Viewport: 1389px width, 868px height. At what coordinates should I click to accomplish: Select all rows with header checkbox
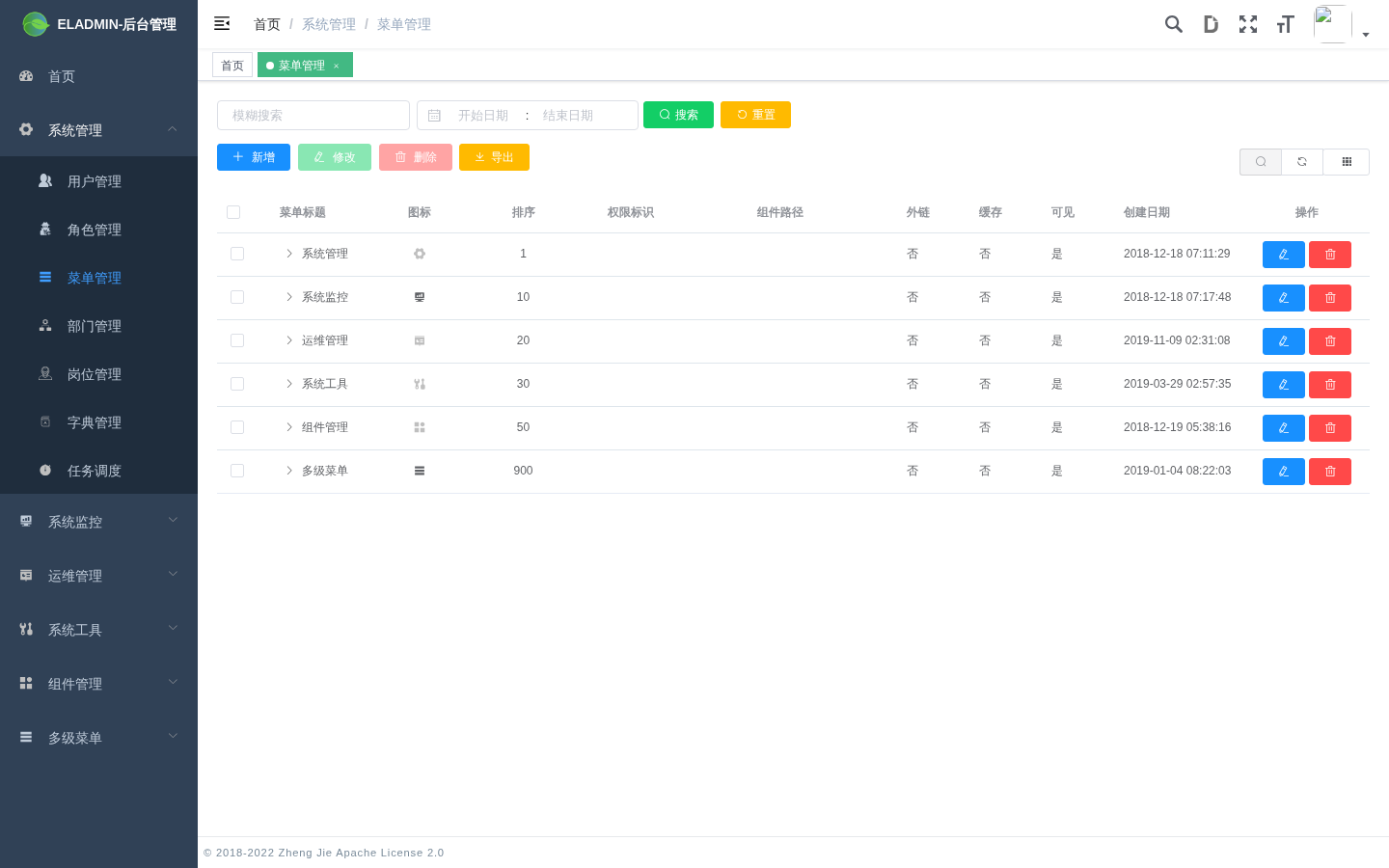click(x=233, y=212)
